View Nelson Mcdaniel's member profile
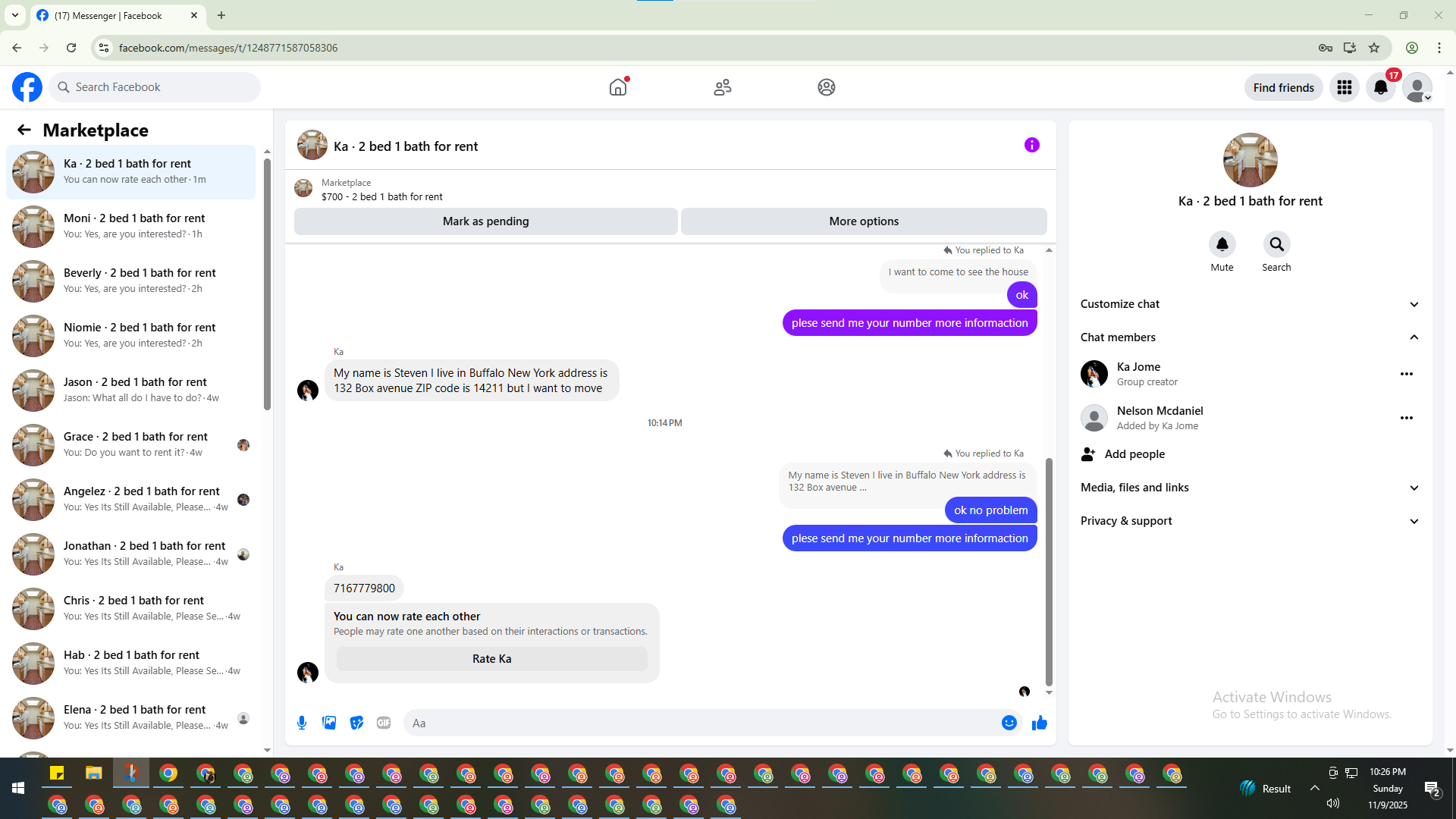1456x819 pixels. (1159, 411)
